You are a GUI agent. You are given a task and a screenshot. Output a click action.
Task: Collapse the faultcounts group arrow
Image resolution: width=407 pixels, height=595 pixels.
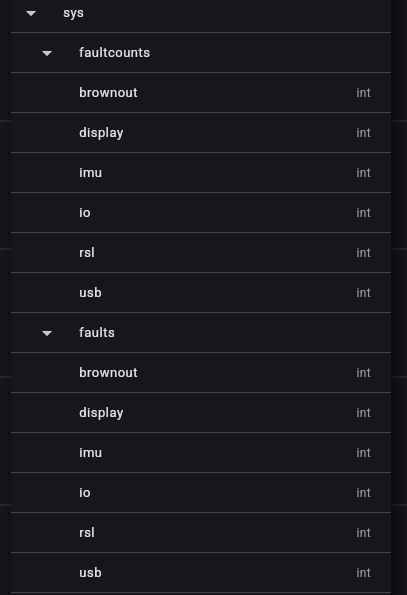[x=47, y=53]
